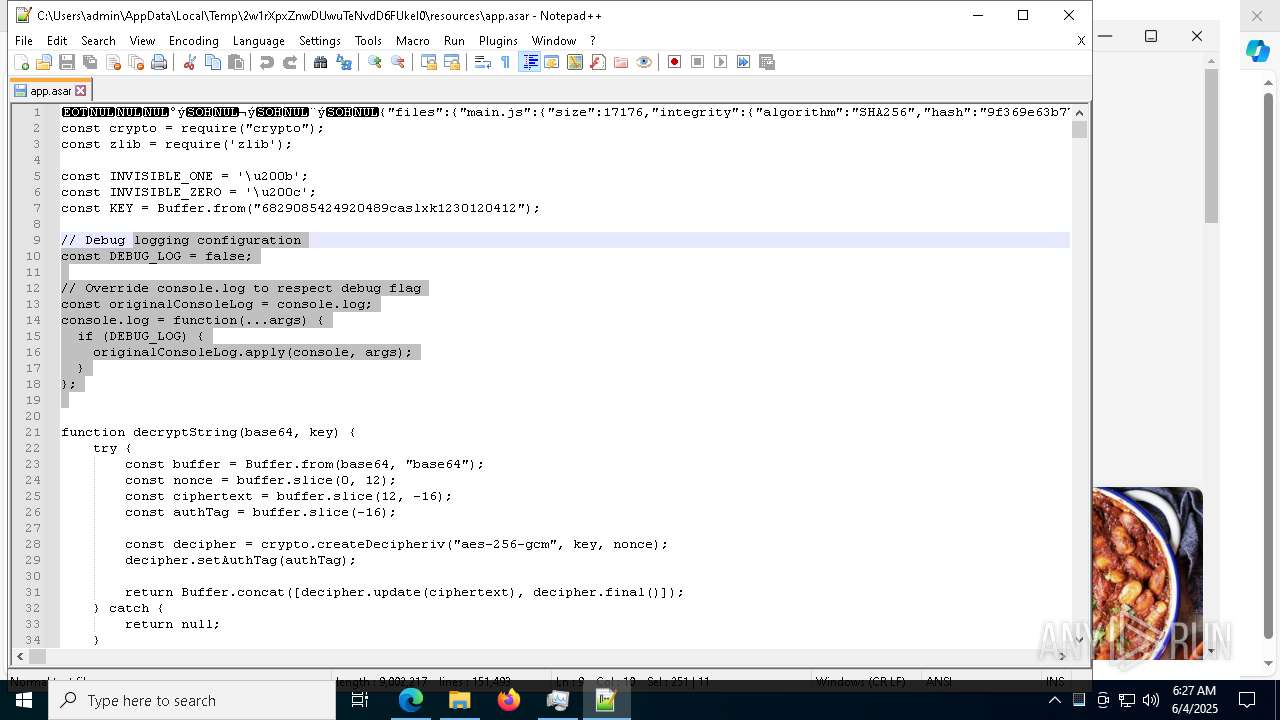Click the Save All toolbar icon

(x=90, y=62)
